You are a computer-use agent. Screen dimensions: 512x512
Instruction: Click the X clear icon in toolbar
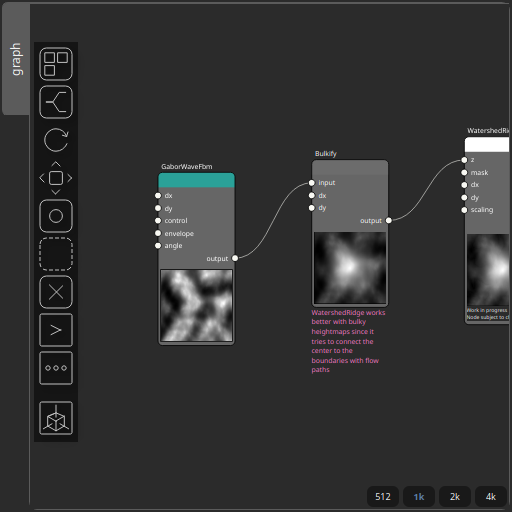tap(56, 292)
